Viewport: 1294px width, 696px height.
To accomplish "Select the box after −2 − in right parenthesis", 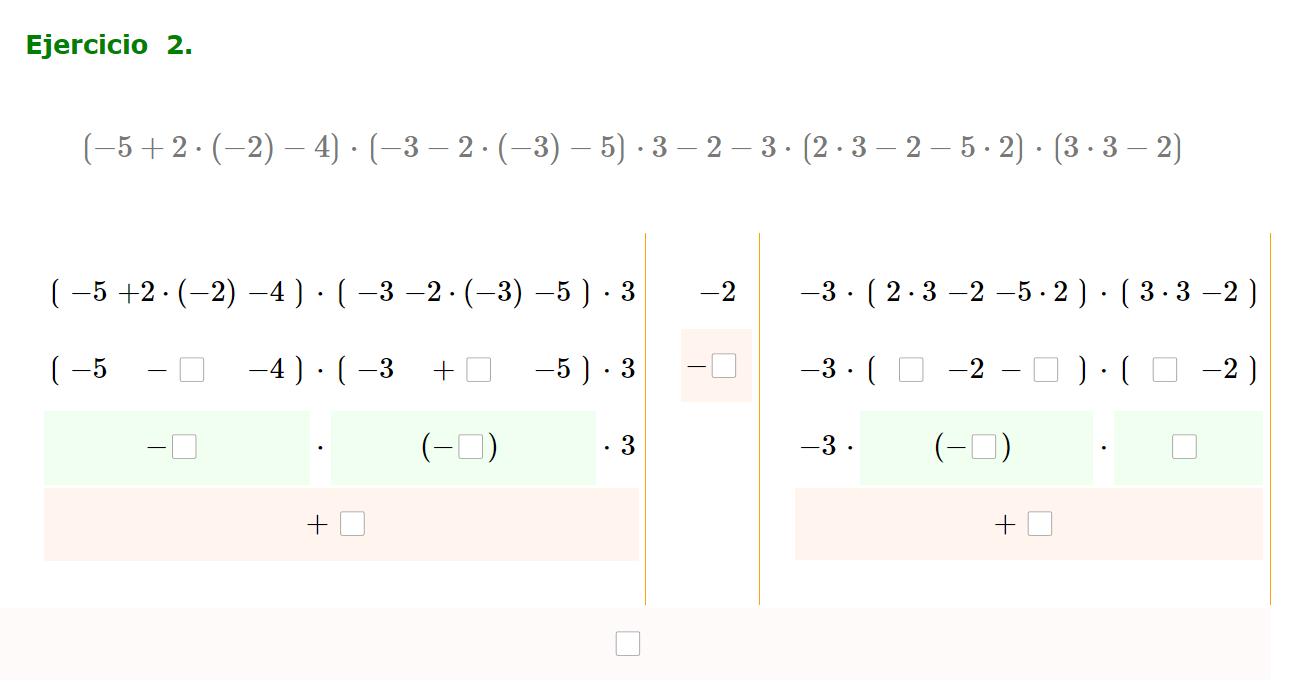I will coord(1046,370).
